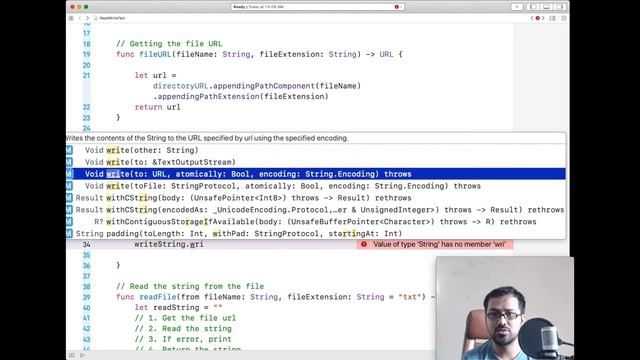The image size is (640, 360).
Task: Click the "// 2. Read the string" comment
Action: (x=183, y=329)
